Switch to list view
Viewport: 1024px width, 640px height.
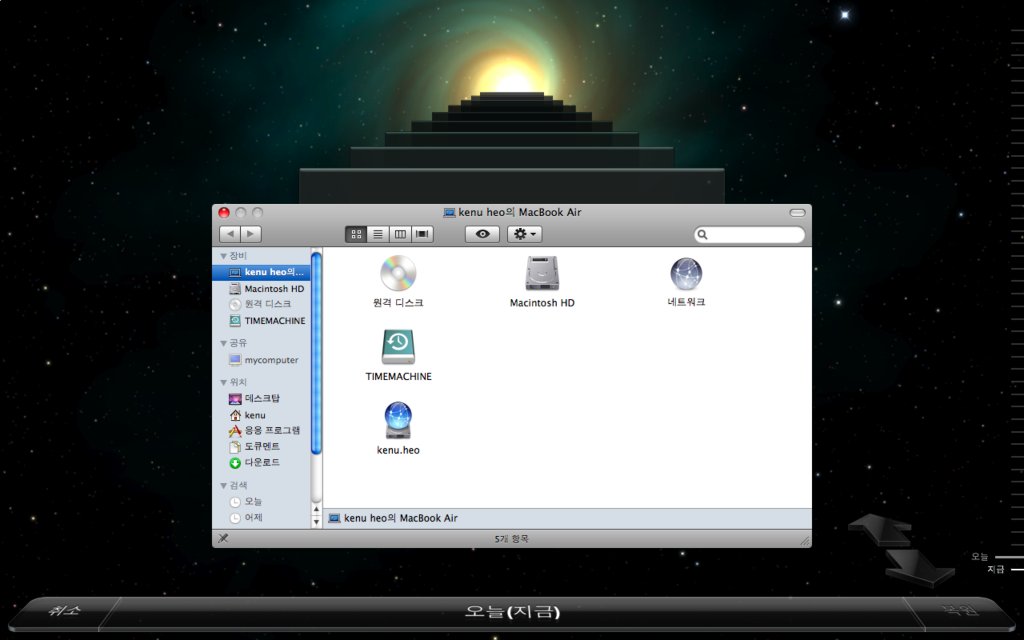point(378,234)
